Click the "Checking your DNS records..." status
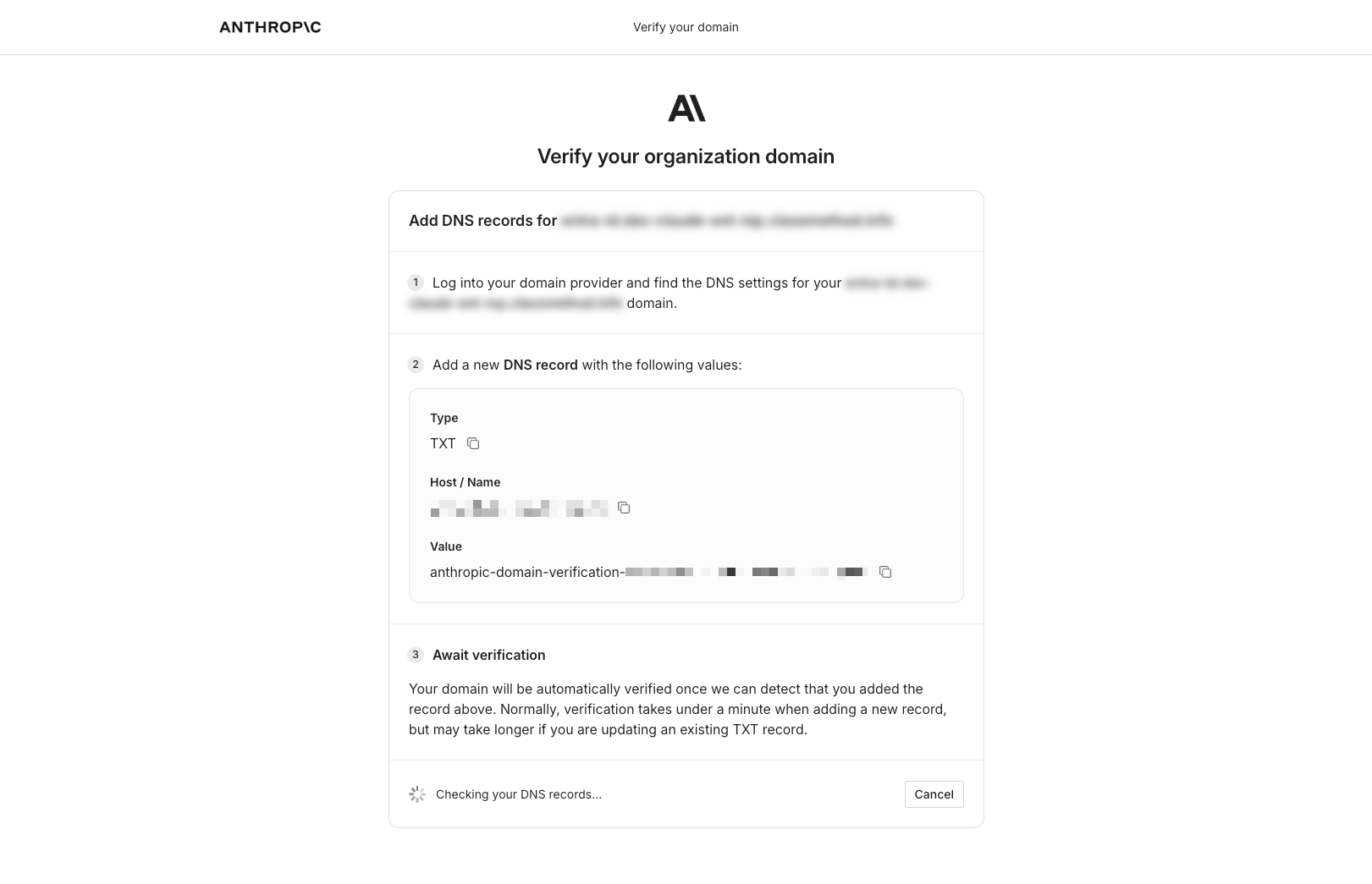The image size is (1372, 884). coord(519,794)
